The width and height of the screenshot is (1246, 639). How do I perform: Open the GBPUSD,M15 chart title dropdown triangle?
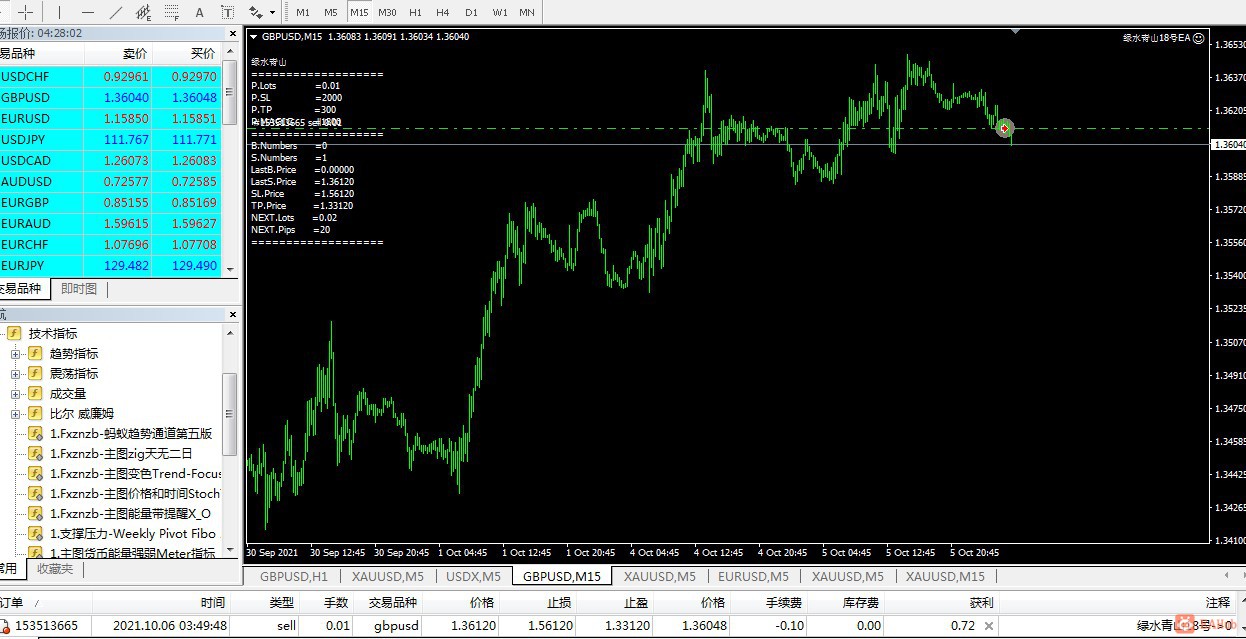coord(254,37)
